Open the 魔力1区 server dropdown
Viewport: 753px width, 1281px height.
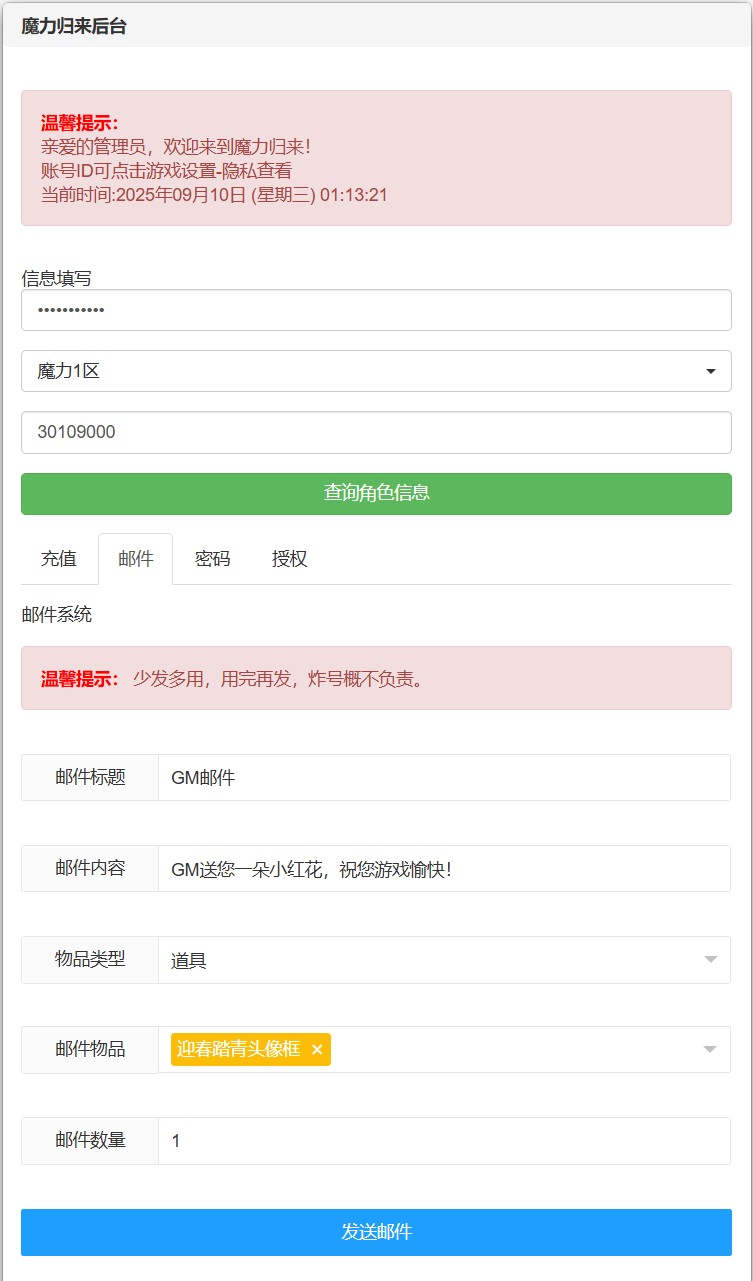coord(376,371)
